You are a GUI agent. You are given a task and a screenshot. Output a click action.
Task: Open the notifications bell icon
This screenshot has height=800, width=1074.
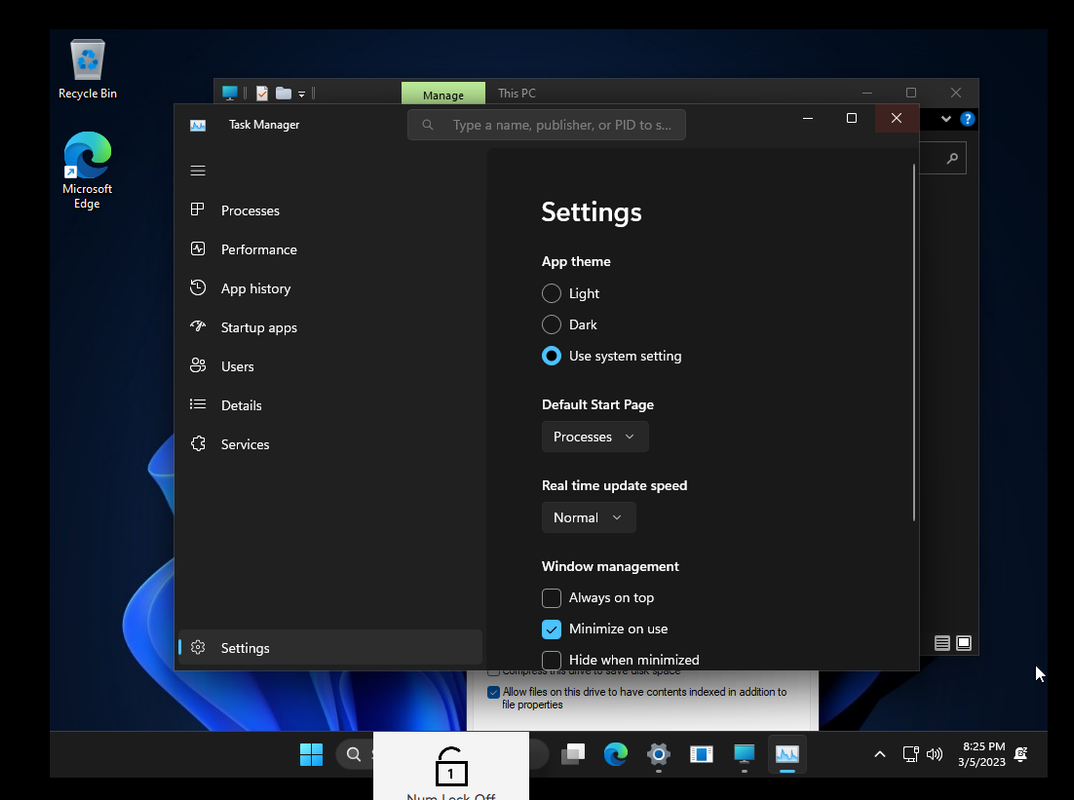coord(1021,755)
